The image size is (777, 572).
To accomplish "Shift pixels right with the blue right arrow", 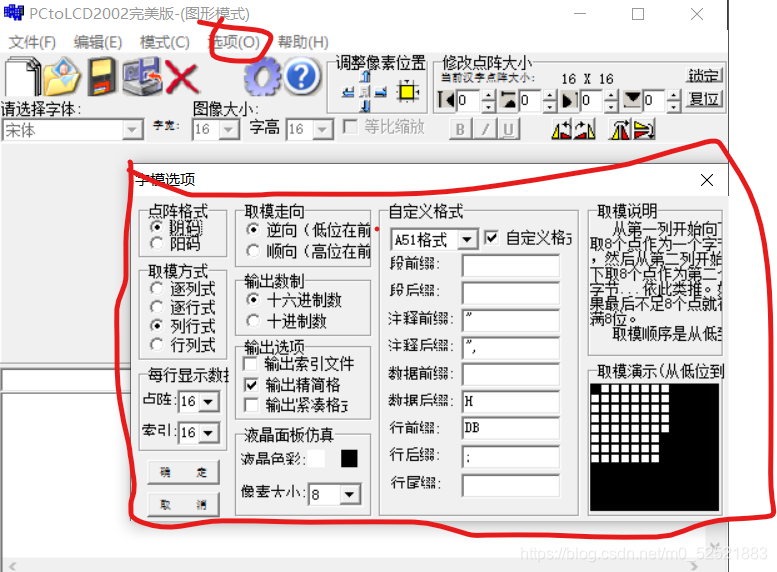I will point(381,92).
